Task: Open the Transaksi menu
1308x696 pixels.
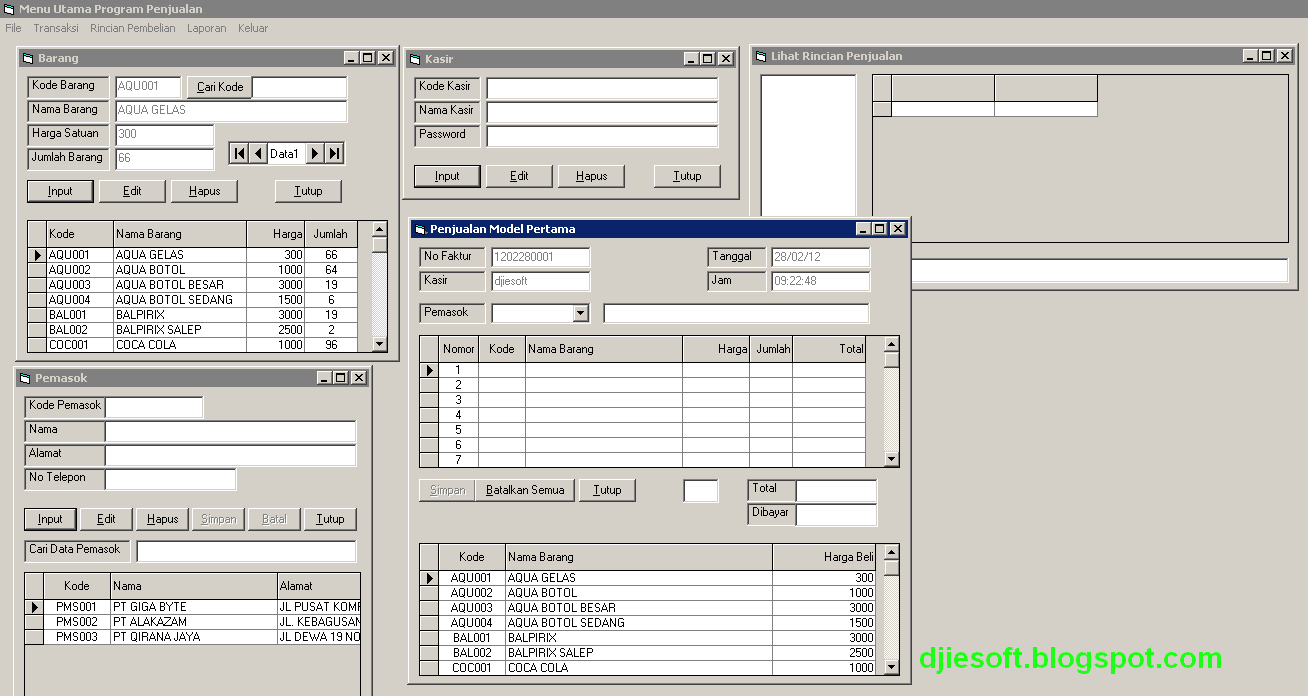Action: click(56, 28)
